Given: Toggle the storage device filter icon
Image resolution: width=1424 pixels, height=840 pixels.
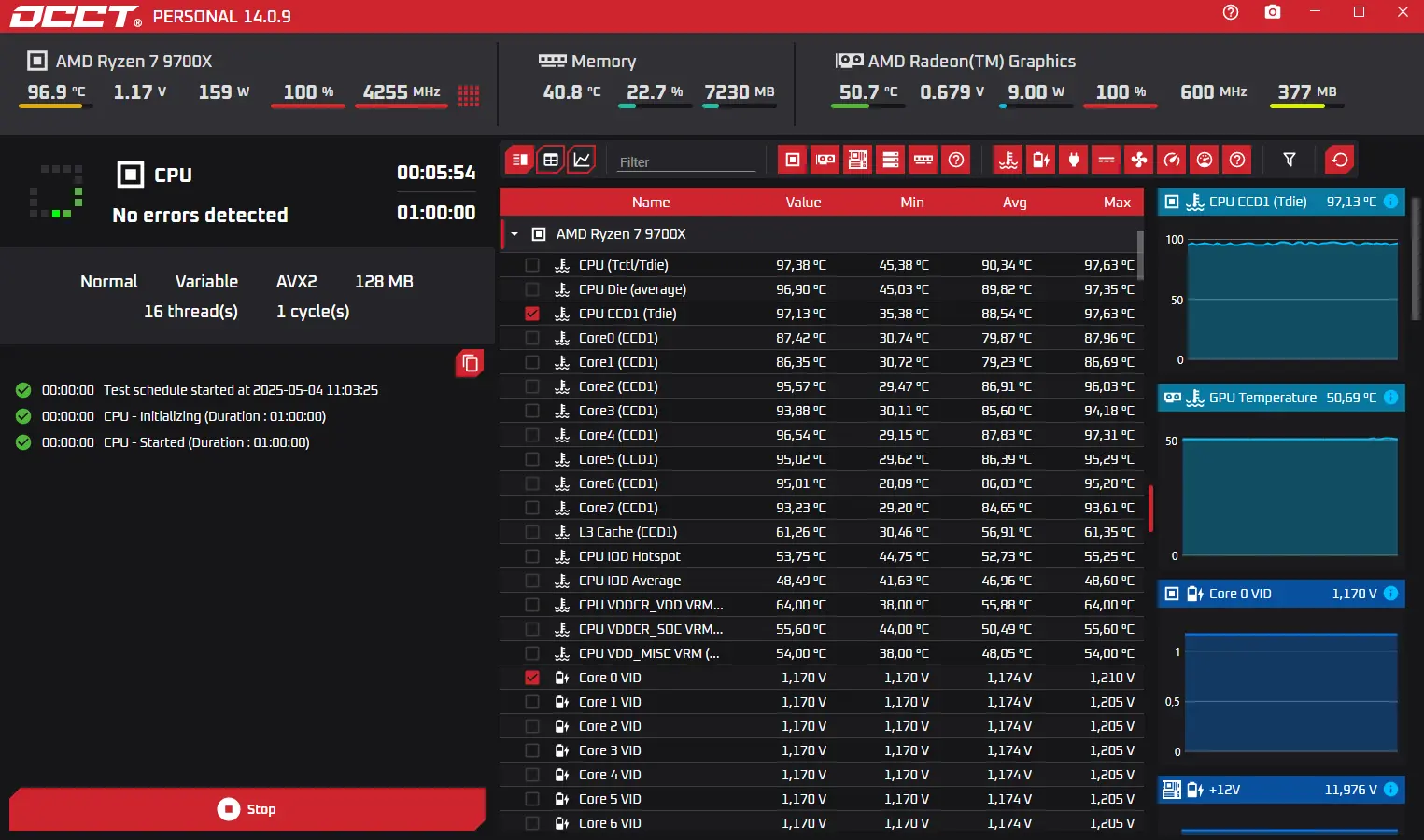Looking at the screenshot, I should [x=891, y=160].
